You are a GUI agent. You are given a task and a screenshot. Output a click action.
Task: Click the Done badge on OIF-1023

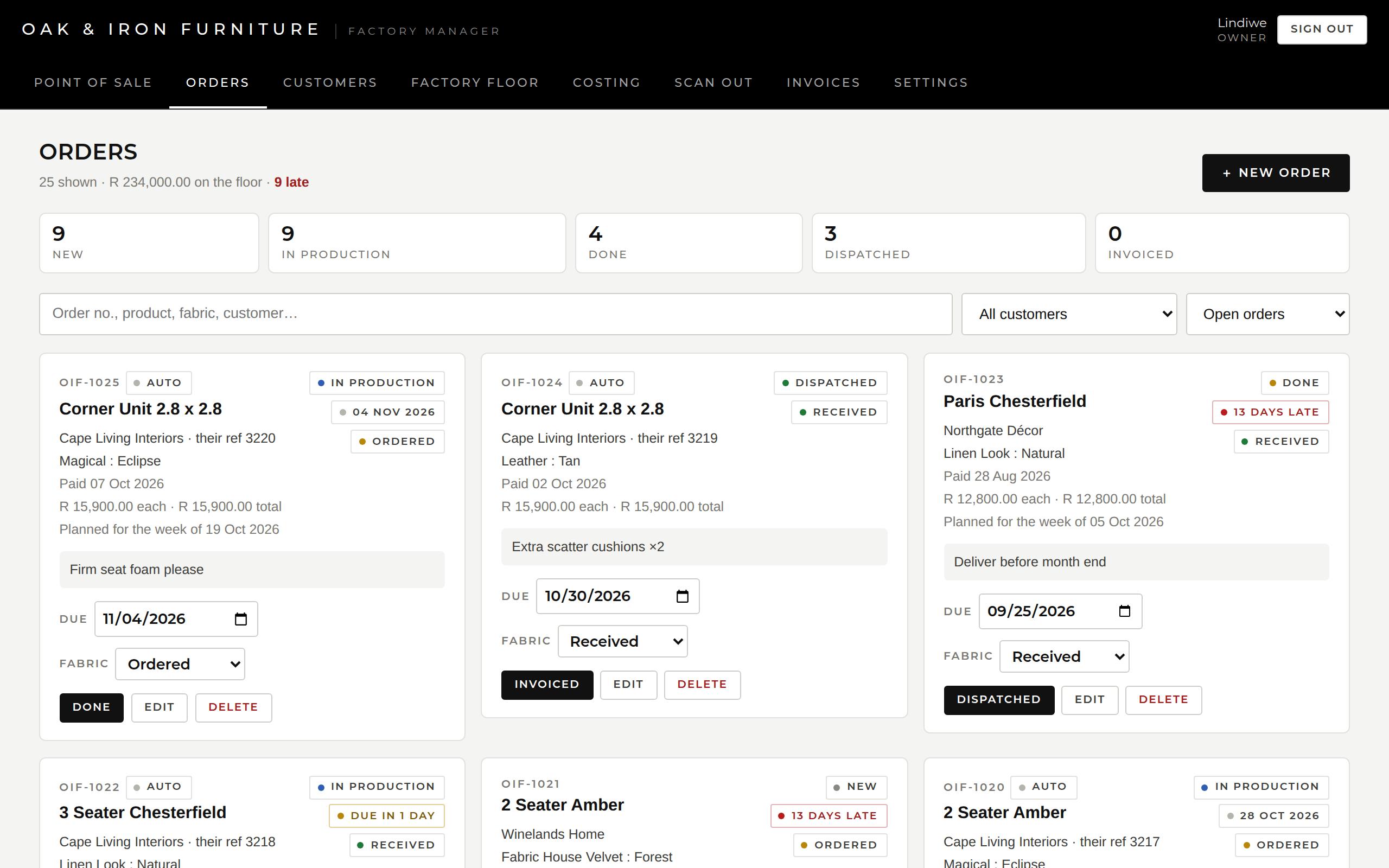coord(1295,383)
